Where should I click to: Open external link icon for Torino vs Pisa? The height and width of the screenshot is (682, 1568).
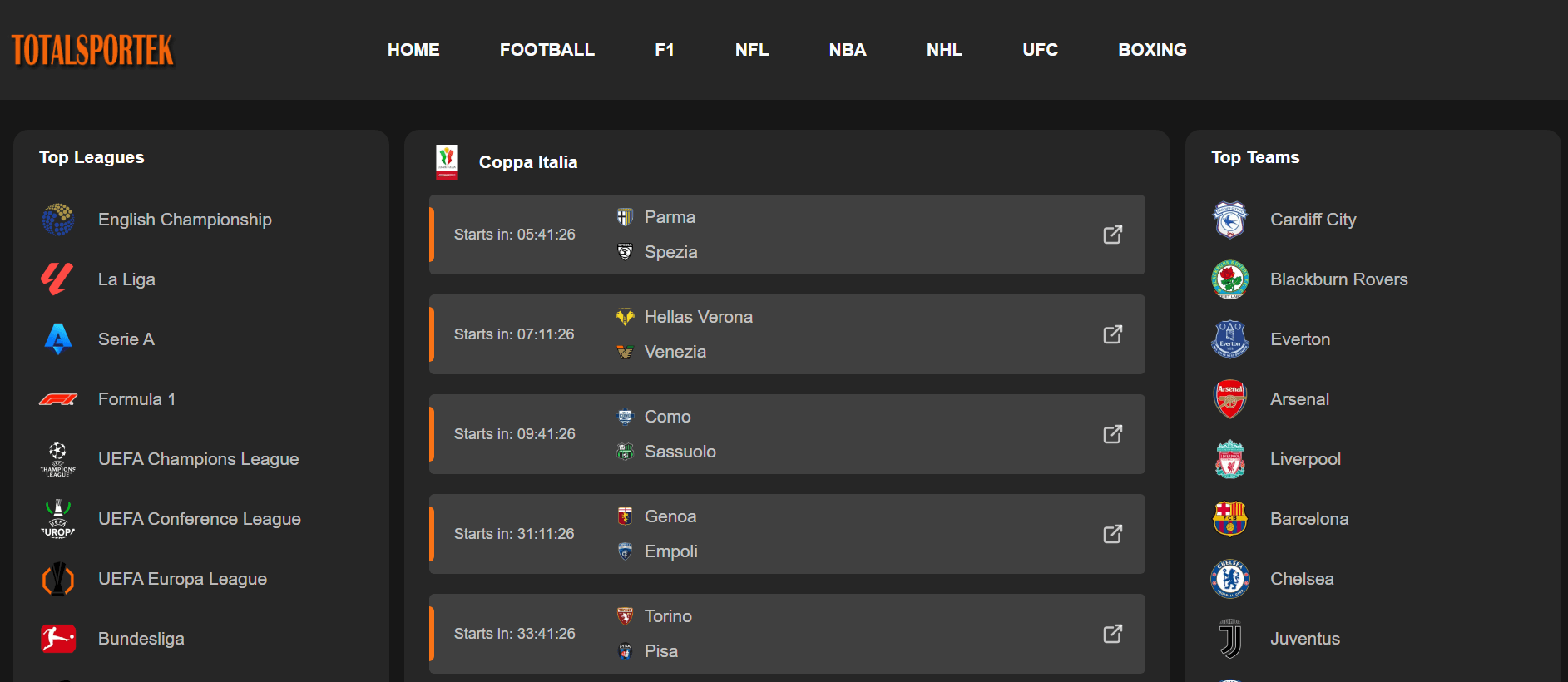click(x=1112, y=634)
